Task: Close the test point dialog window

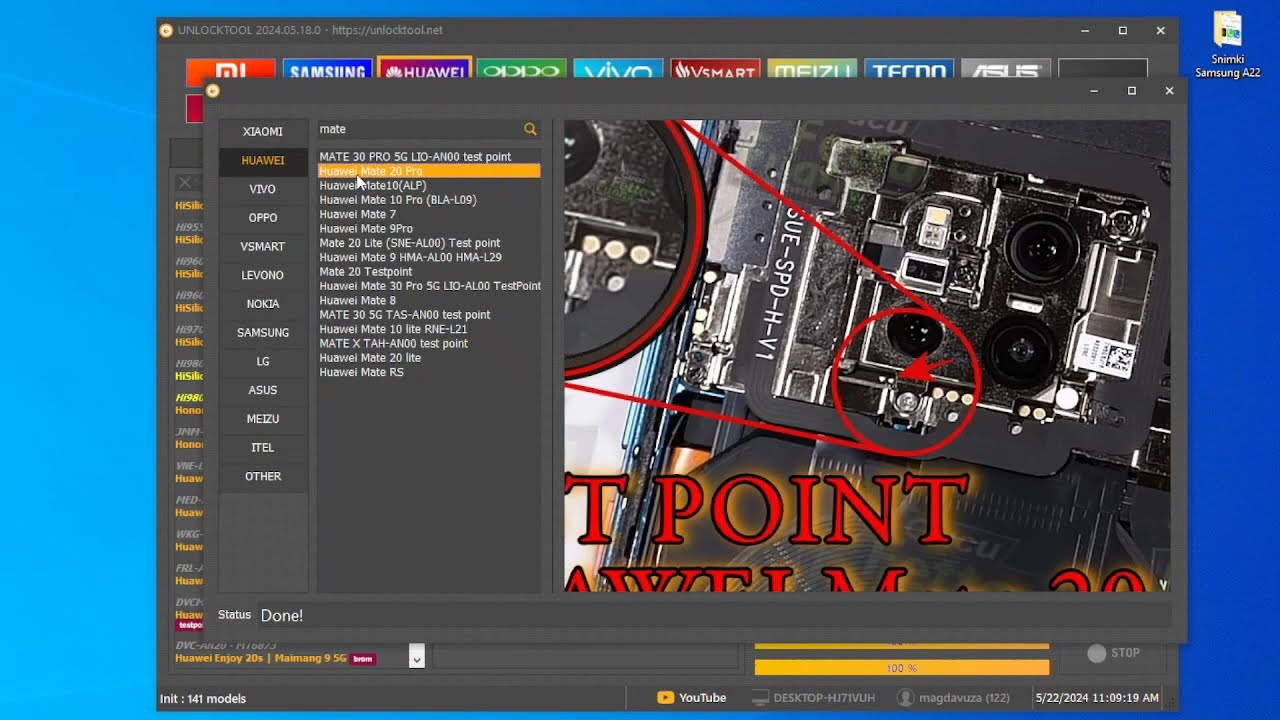Action: tap(1169, 91)
